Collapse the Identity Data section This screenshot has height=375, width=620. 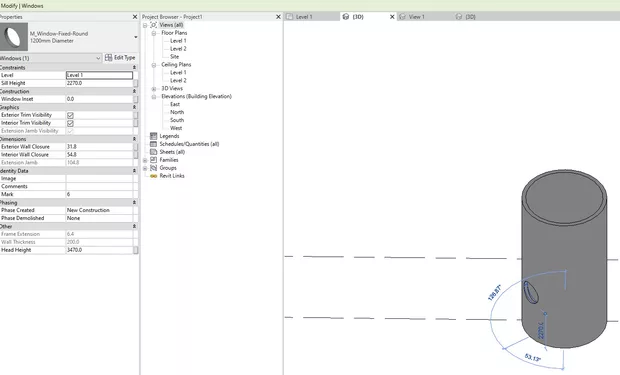134,171
